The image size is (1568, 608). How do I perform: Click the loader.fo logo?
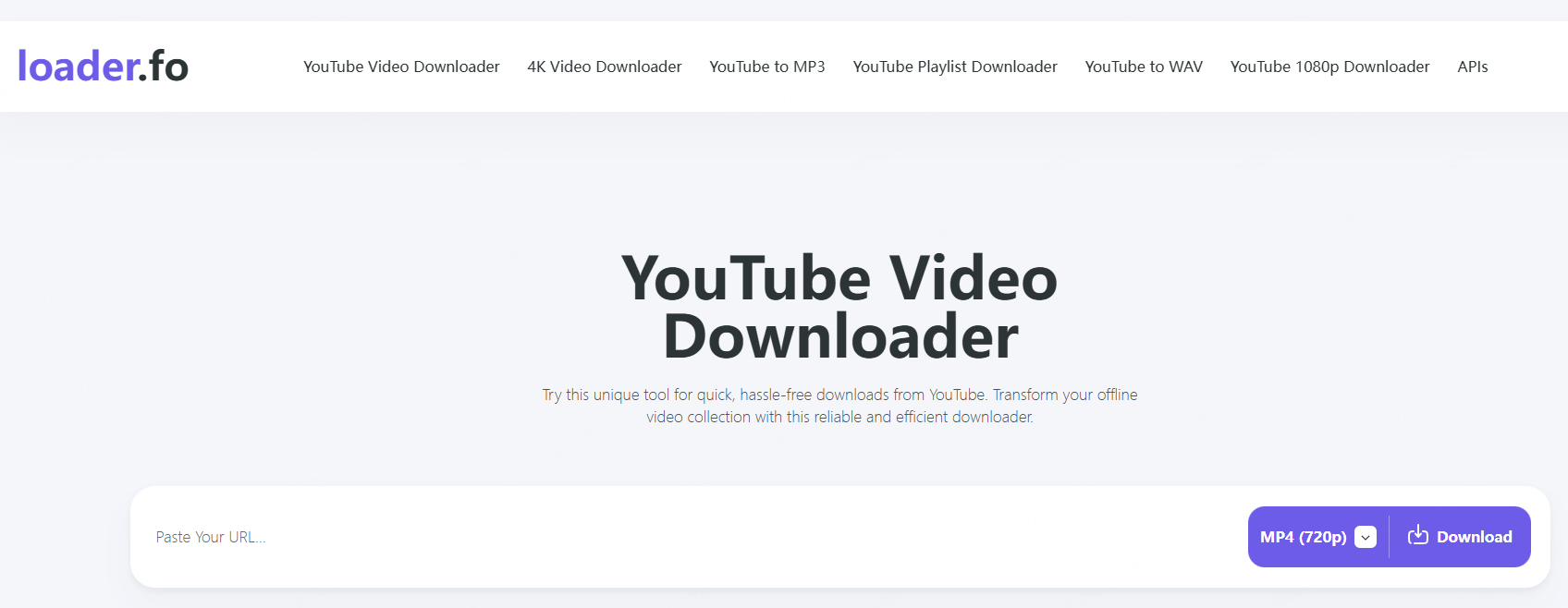pyautogui.click(x=103, y=67)
